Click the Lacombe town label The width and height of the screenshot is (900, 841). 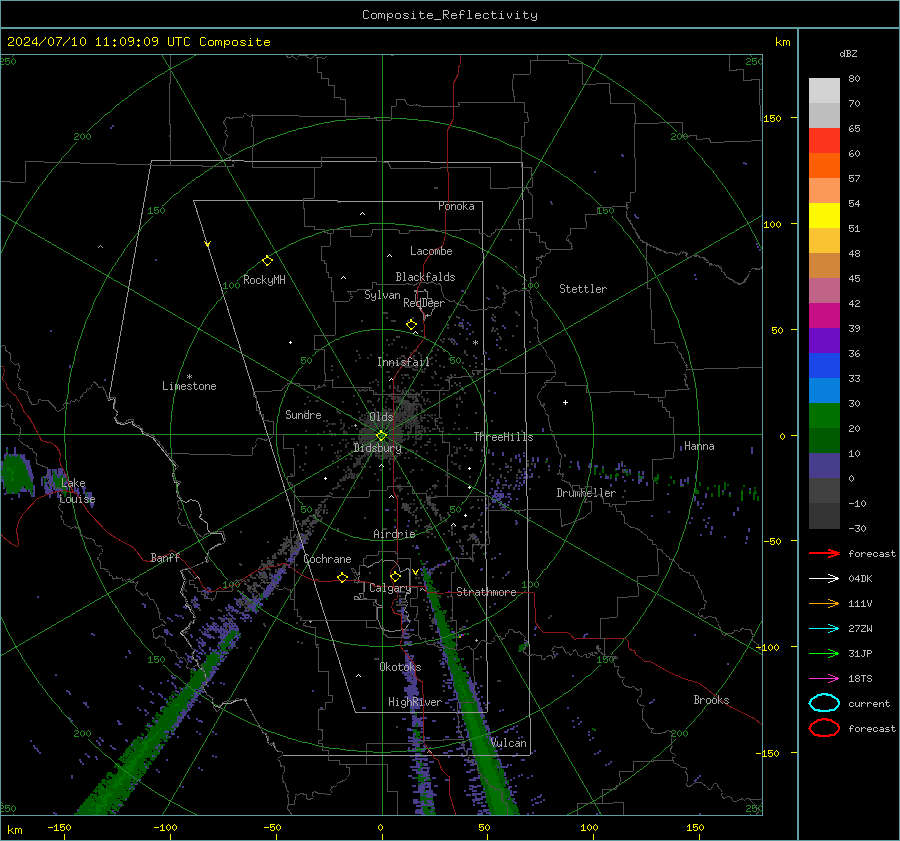pyautogui.click(x=431, y=251)
